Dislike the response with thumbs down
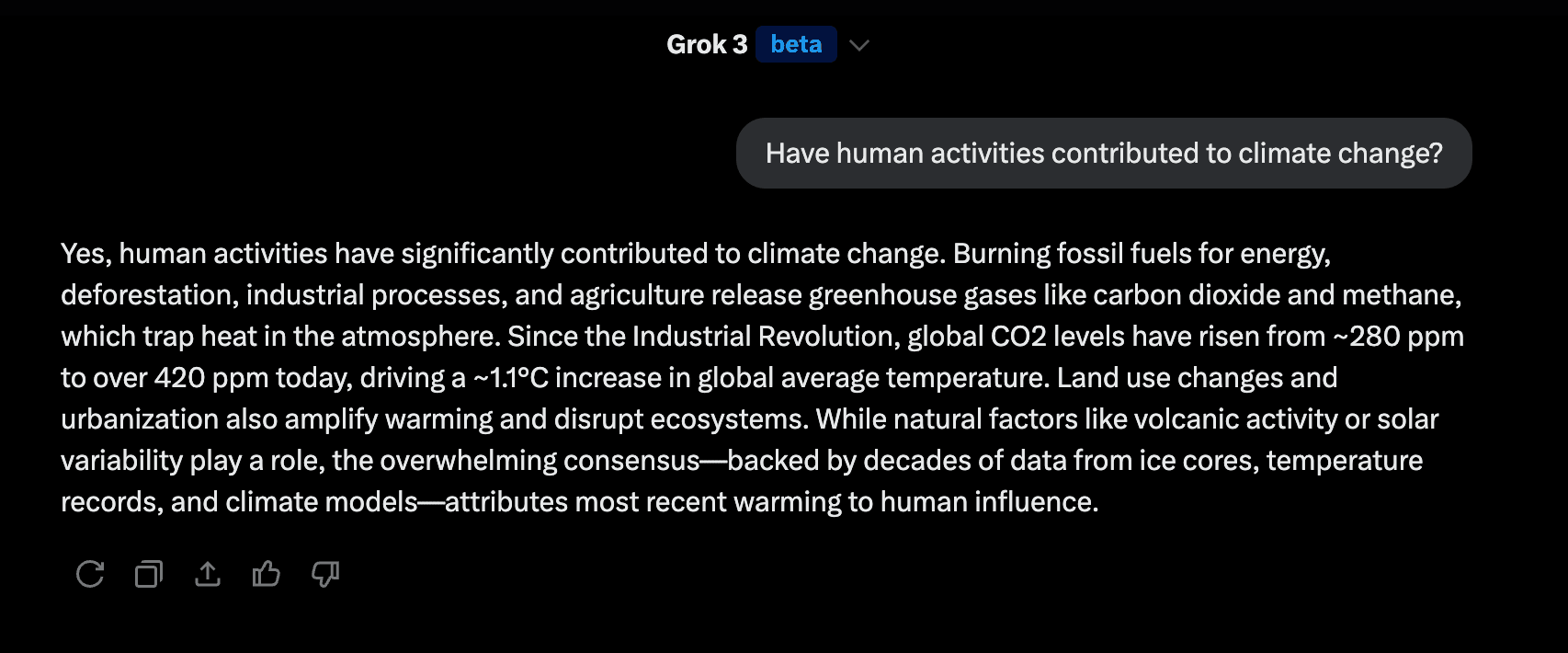Viewport: 1568px width, 653px height. click(325, 574)
